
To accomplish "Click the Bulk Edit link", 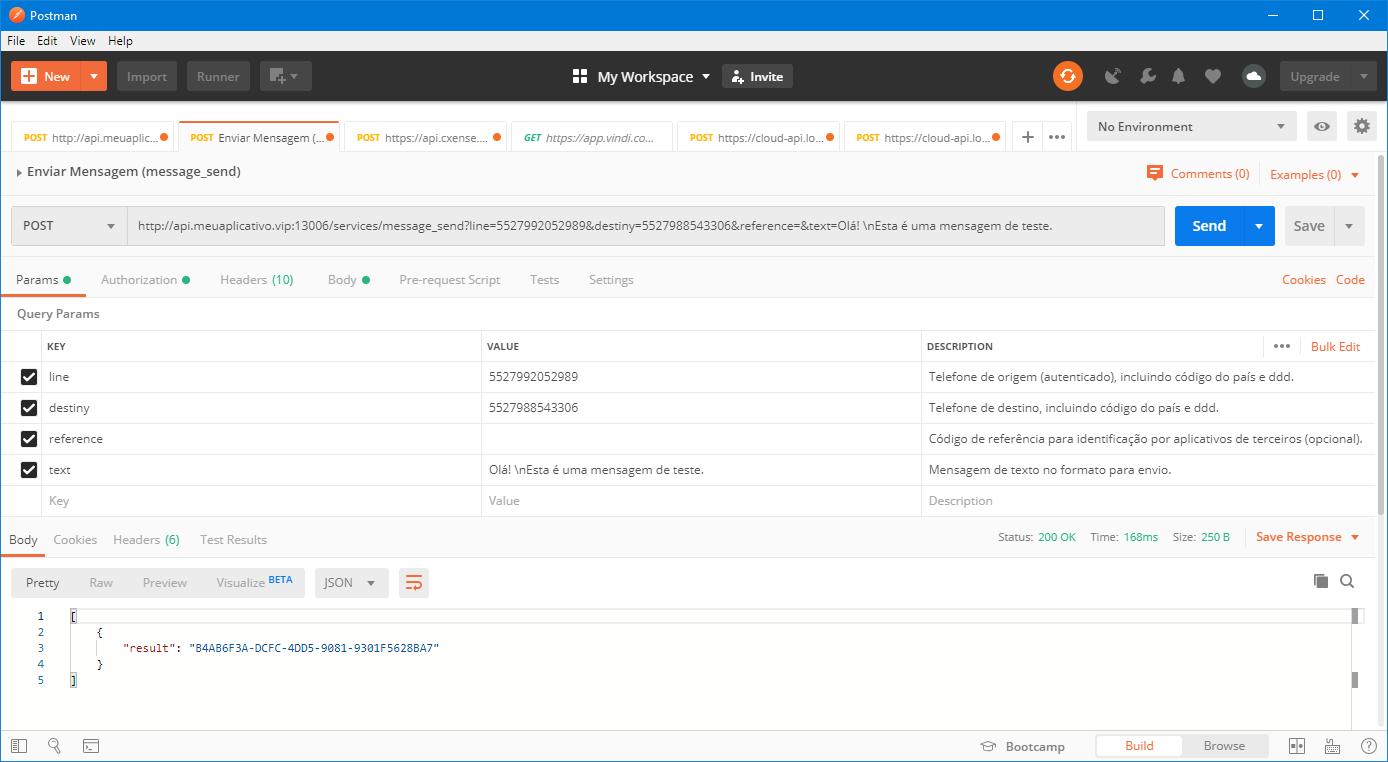I will tap(1335, 346).
